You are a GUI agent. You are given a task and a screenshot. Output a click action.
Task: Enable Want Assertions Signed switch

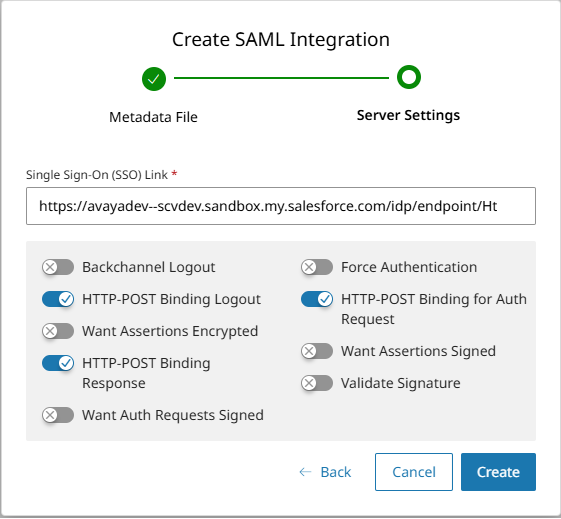[x=317, y=351]
